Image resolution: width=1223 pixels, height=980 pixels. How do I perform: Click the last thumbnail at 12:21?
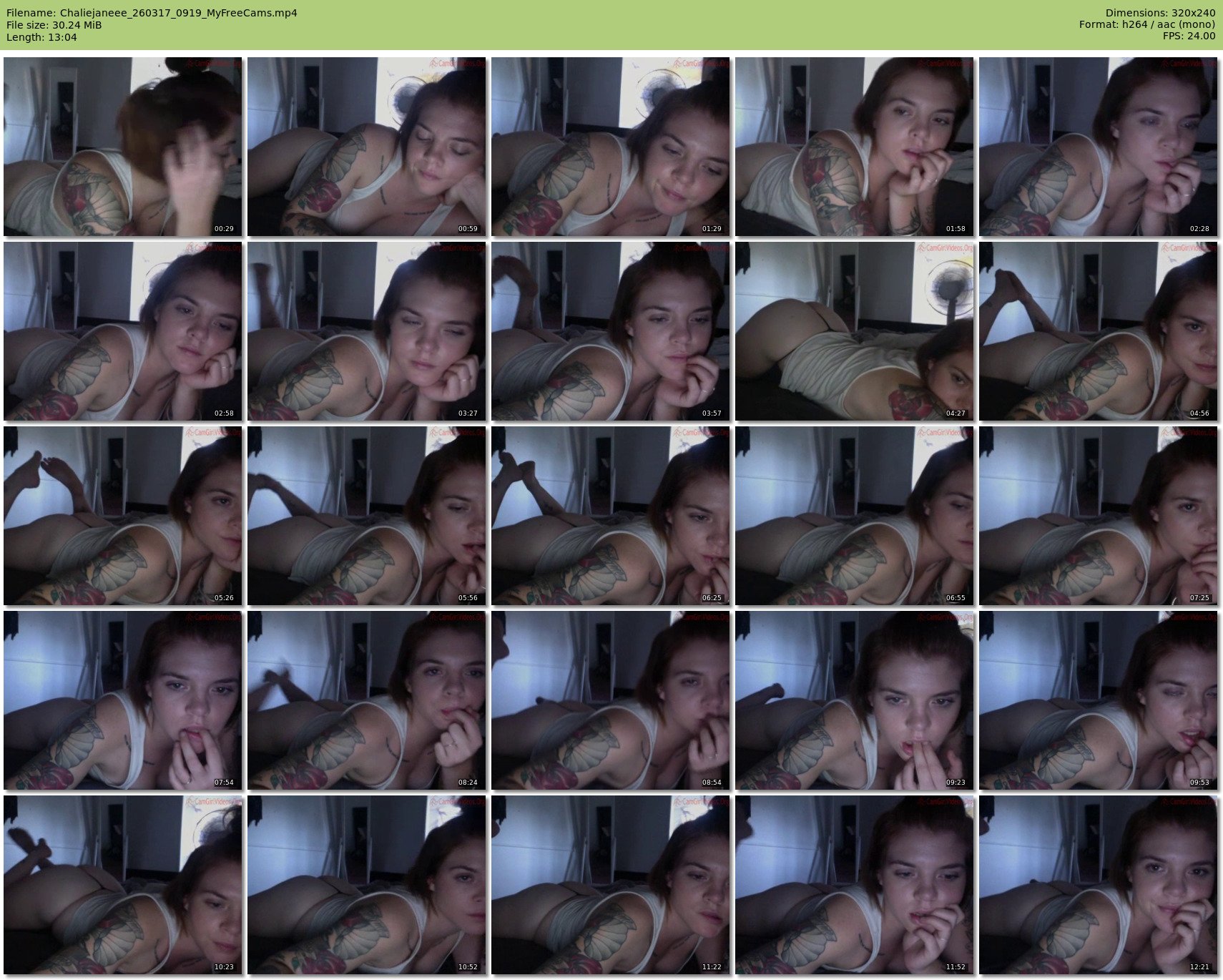1098,885
